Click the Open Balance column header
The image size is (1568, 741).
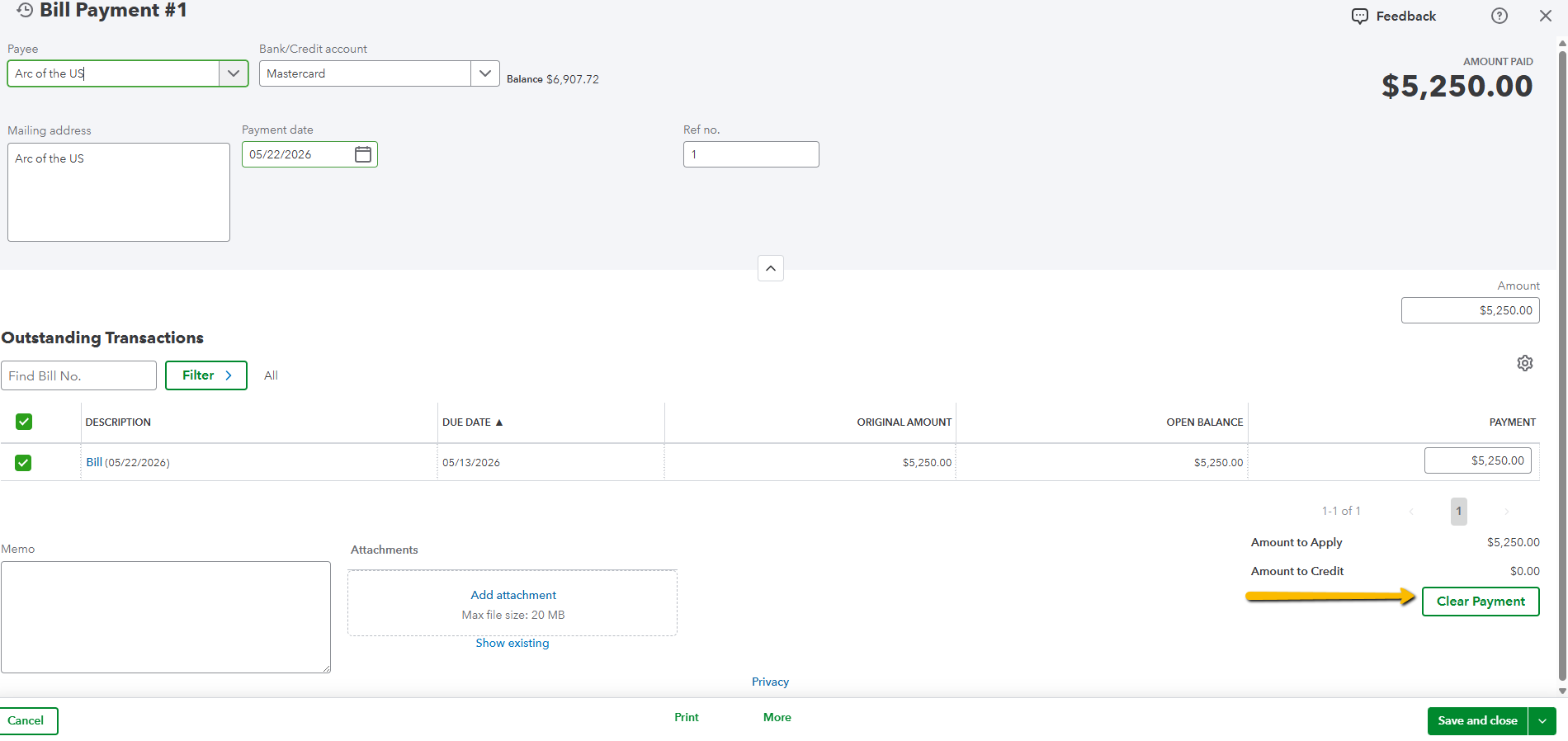1204,422
